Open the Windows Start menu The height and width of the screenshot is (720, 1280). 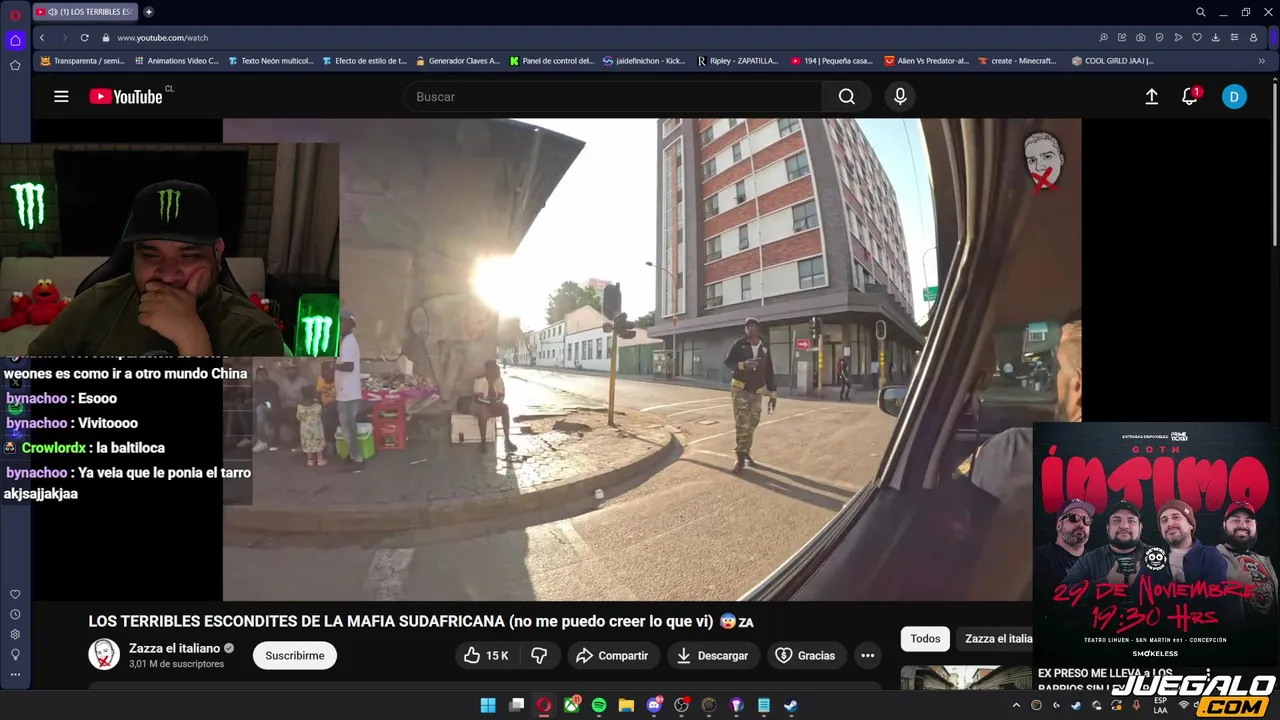pos(488,705)
